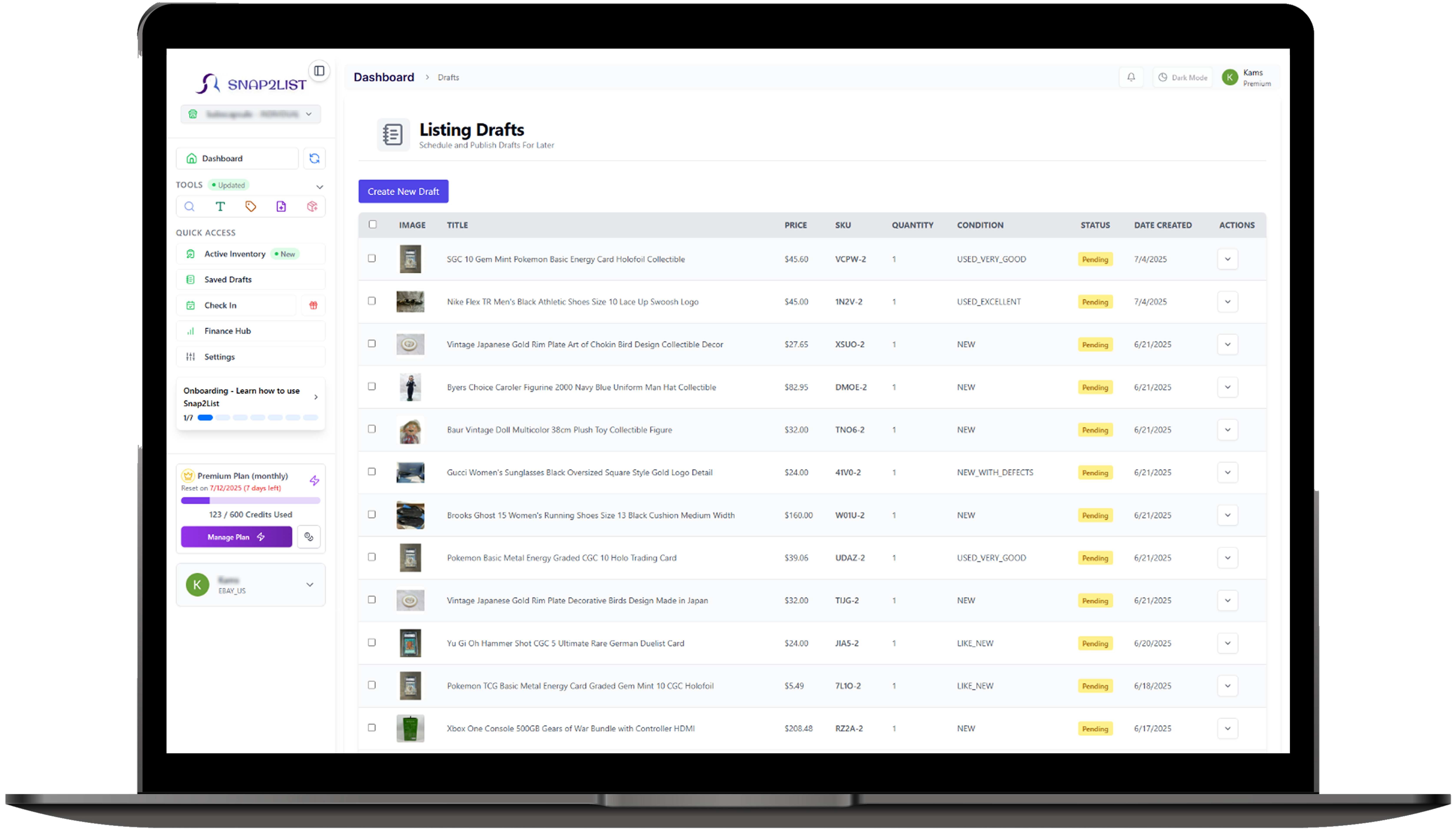The height and width of the screenshot is (831, 1456).
Task: Check the Nike Flex TR shoes row checkbox
Action: (x=372, y=301)
